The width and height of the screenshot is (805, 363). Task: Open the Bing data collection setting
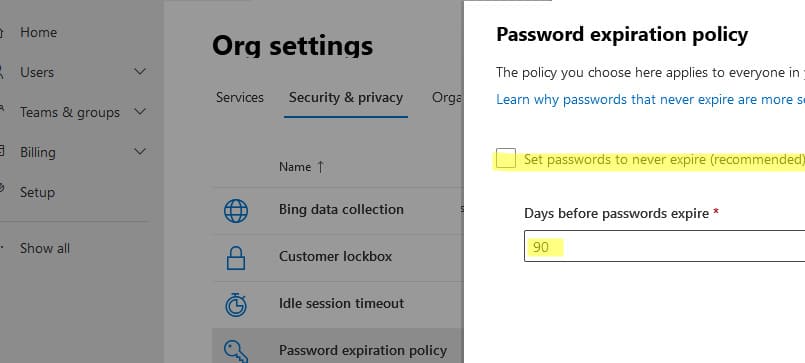pos(341,209)
